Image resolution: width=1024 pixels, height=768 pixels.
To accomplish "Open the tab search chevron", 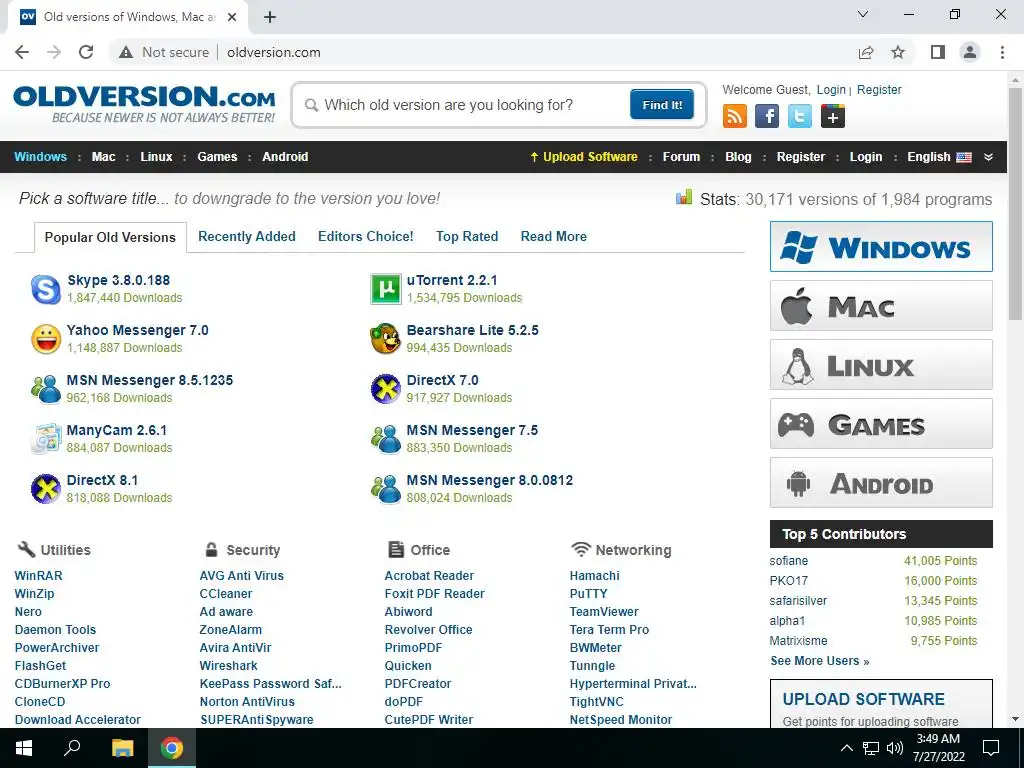I will [x=863, y=14].
